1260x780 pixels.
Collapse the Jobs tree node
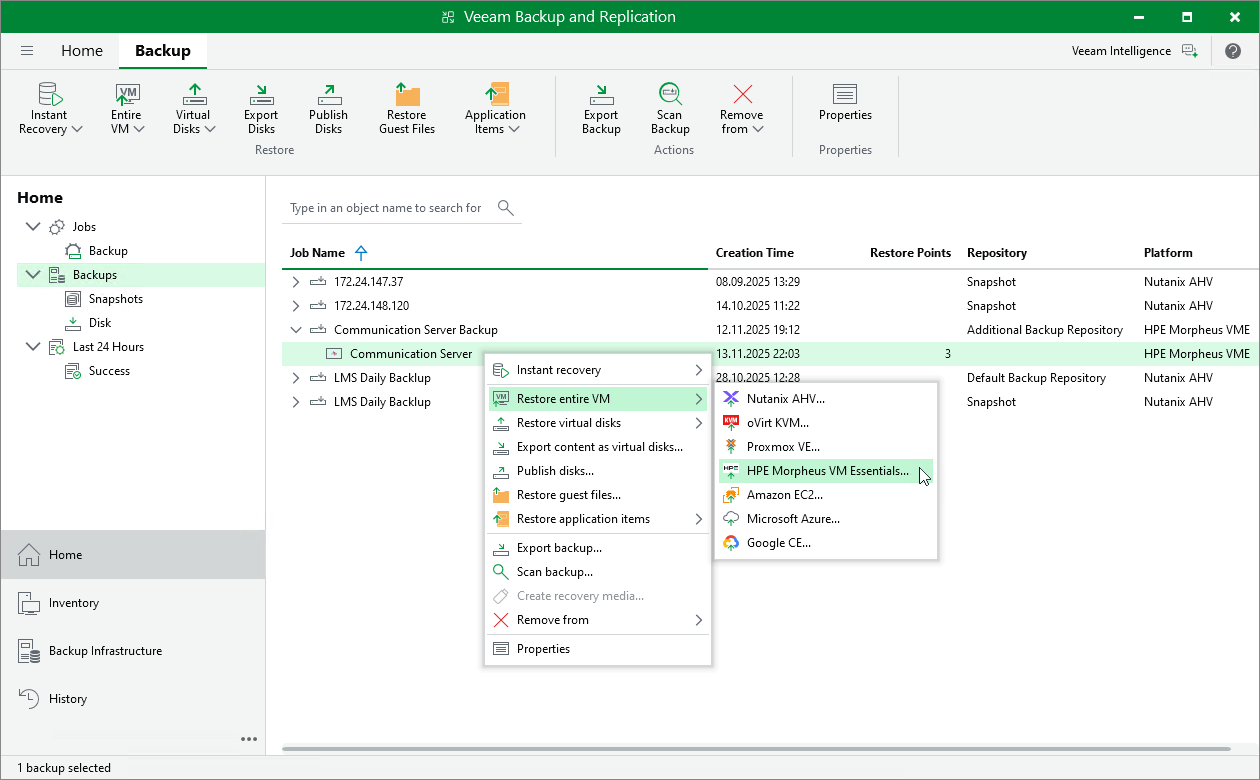coord(33,226)
